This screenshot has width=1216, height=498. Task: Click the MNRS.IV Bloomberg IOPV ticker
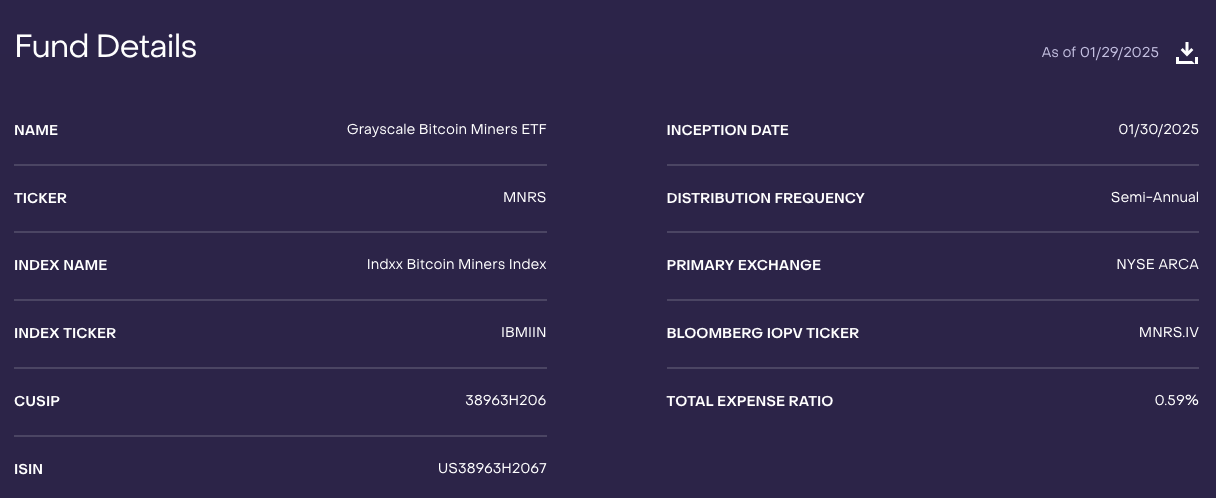tap(1168, 333)
